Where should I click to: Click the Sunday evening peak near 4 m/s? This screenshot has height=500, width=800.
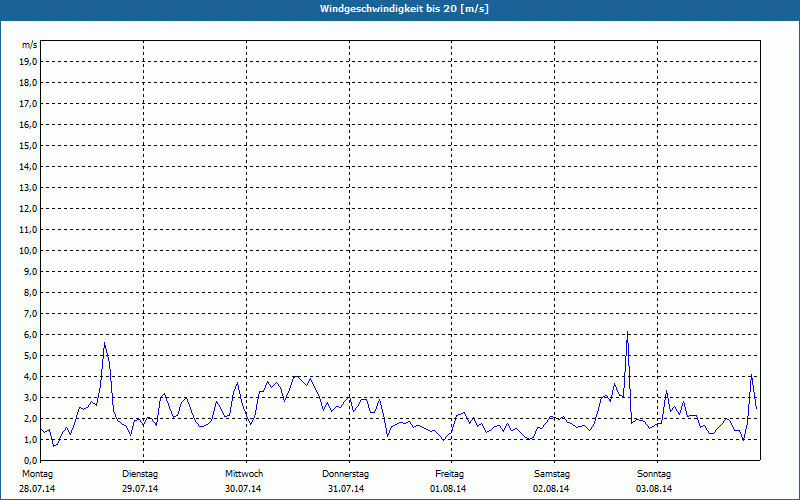pyautogui.click(x=752, y=375)
